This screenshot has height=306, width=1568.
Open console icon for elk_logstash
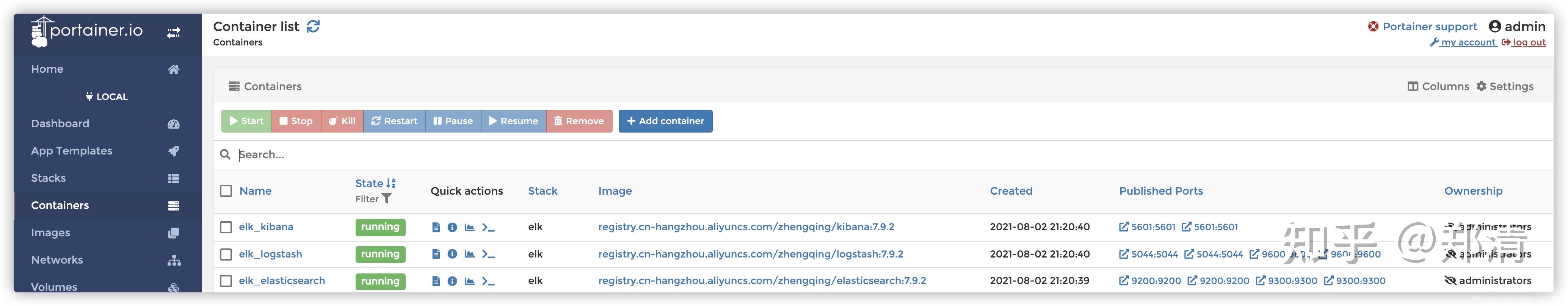point(488,254)
